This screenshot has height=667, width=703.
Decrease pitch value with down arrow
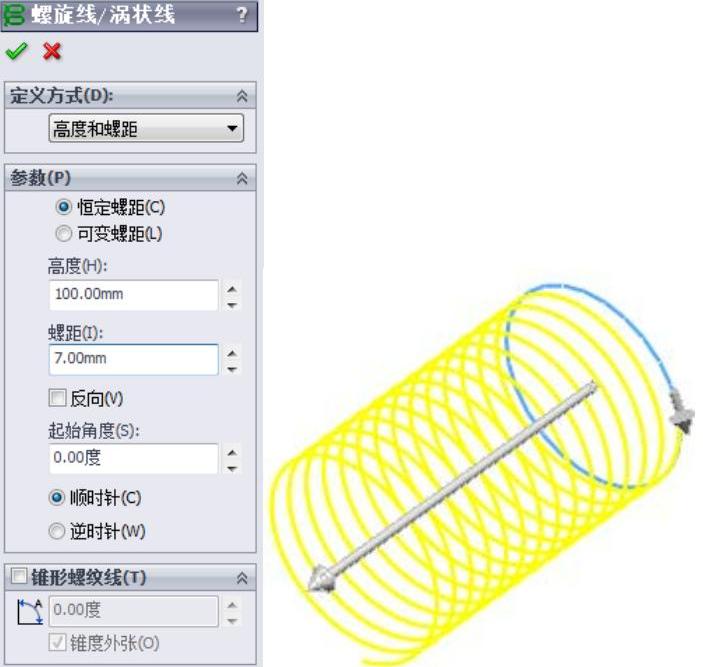[x=232, y=370]
